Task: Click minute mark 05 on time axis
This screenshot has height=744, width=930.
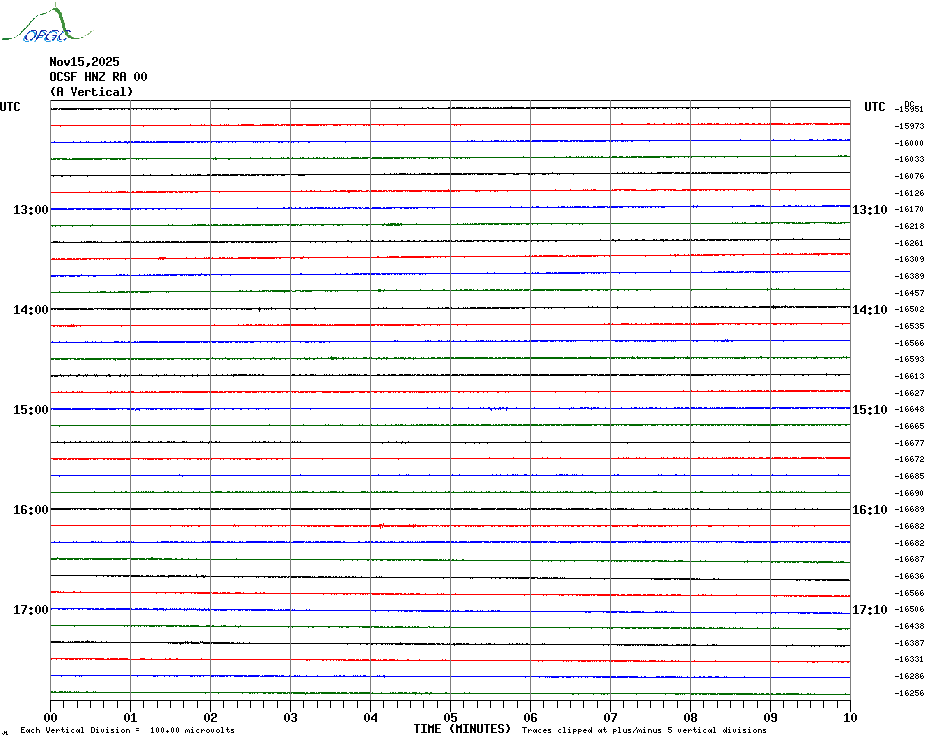Action: [x=450, y=717]
